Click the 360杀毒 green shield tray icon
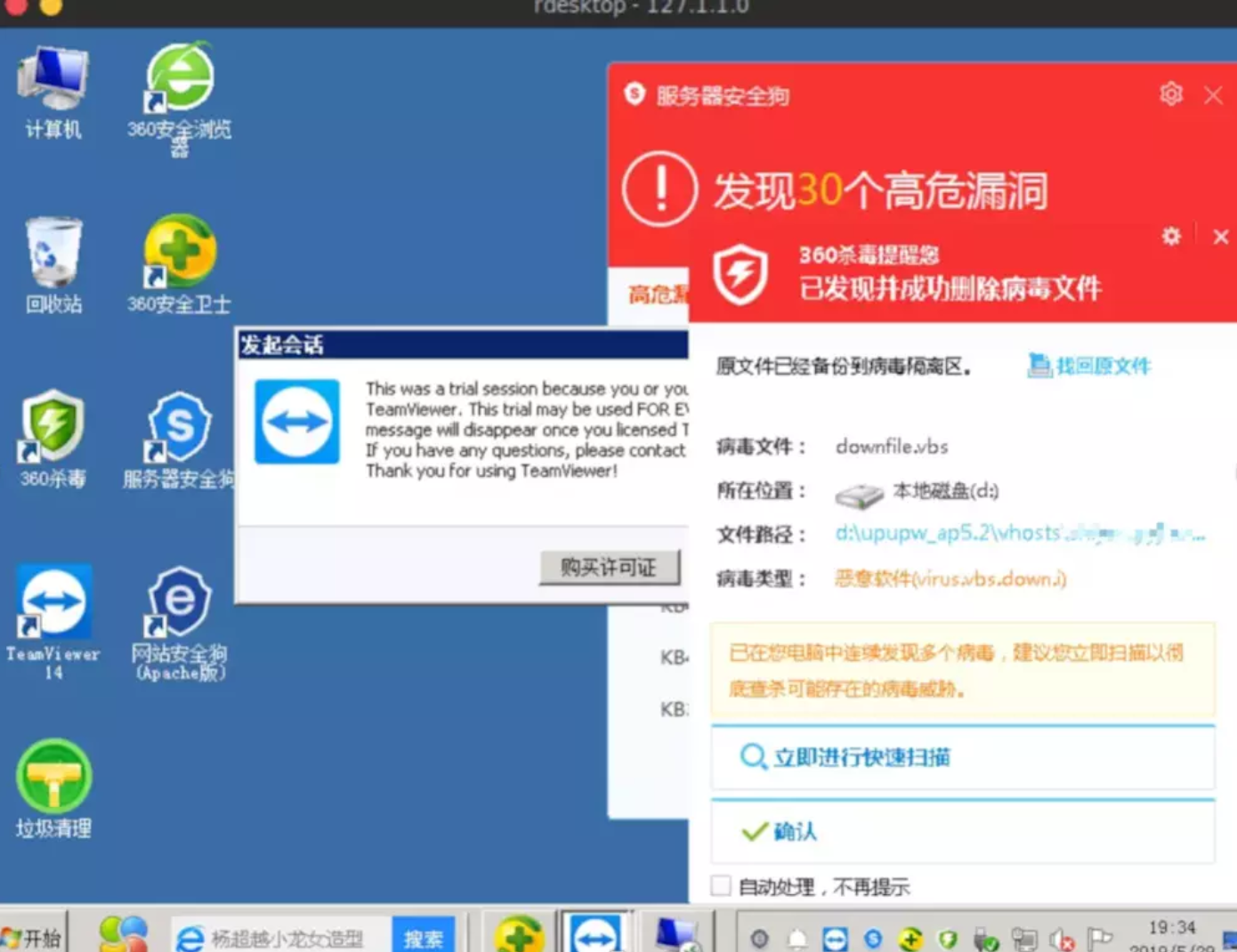 pos(949,939)
